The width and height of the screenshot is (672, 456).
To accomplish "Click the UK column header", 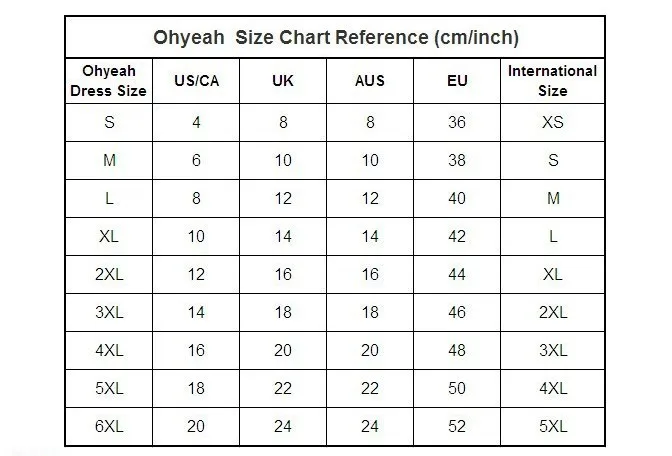I will [283, 81].
